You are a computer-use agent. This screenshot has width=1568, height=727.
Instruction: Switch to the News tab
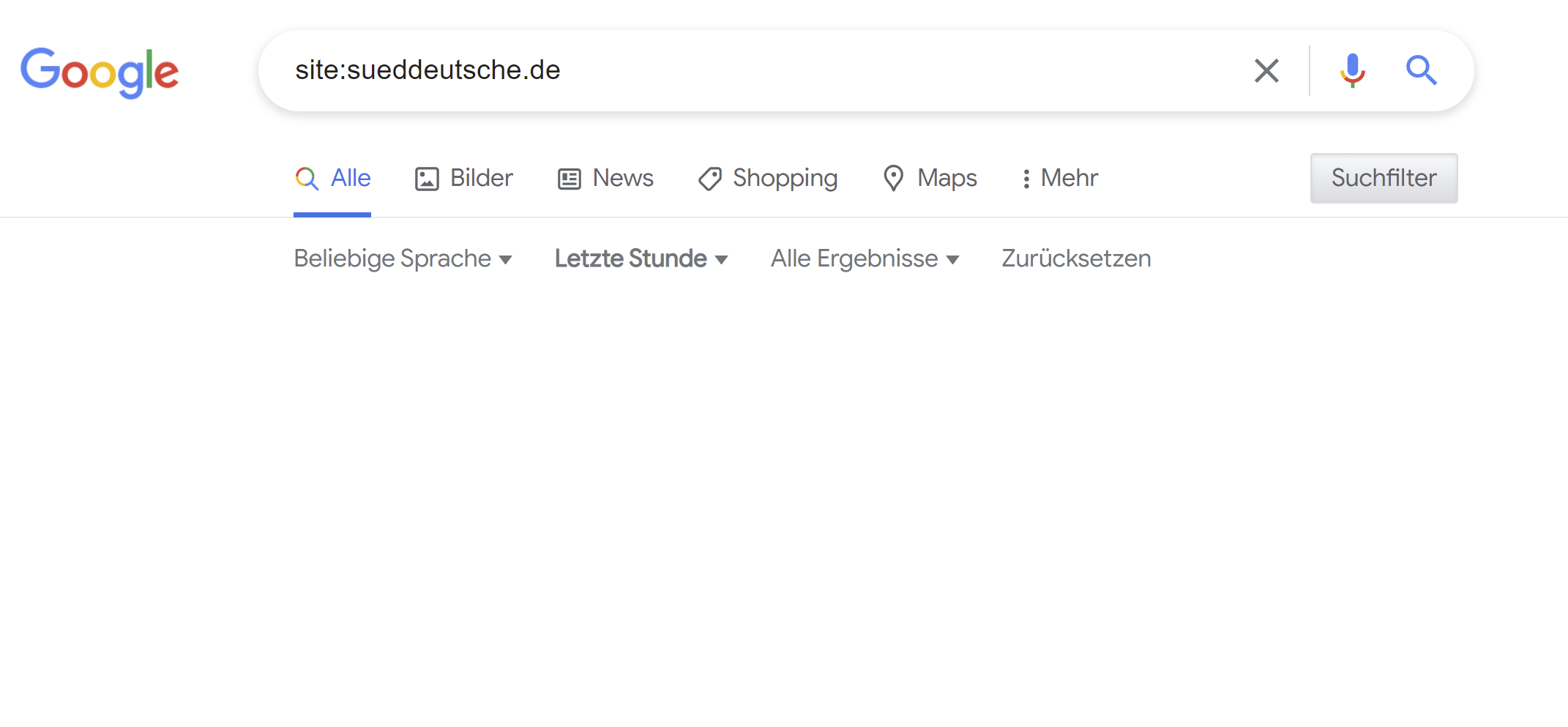pyautogui.click(x=622, y=178)
